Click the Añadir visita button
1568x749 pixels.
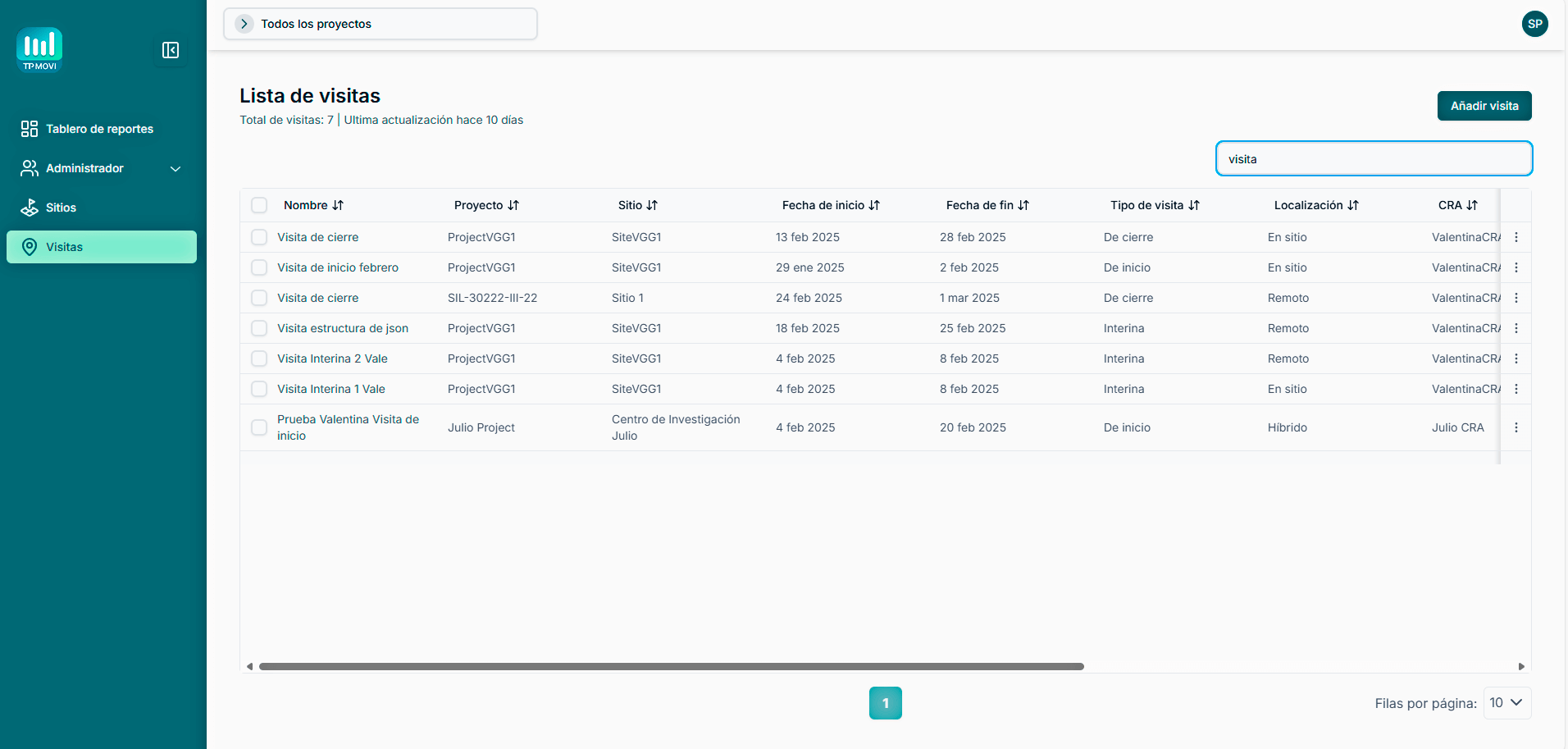1484,106
